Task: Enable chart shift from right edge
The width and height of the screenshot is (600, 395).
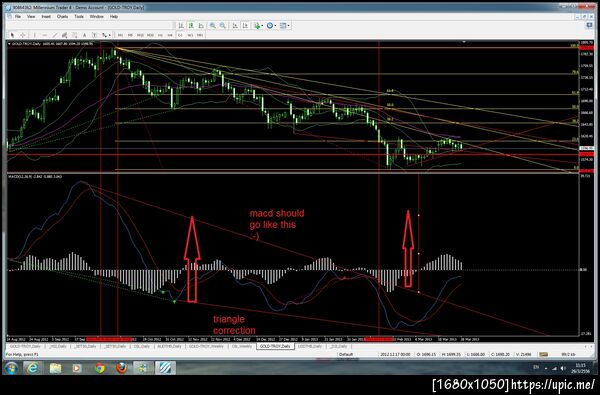Action: [x=245, y=26]
